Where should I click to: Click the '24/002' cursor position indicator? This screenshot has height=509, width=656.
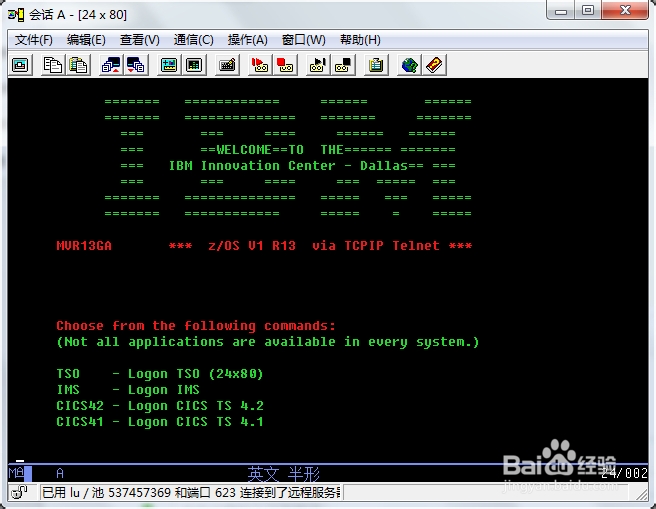(x=624, y=473)
